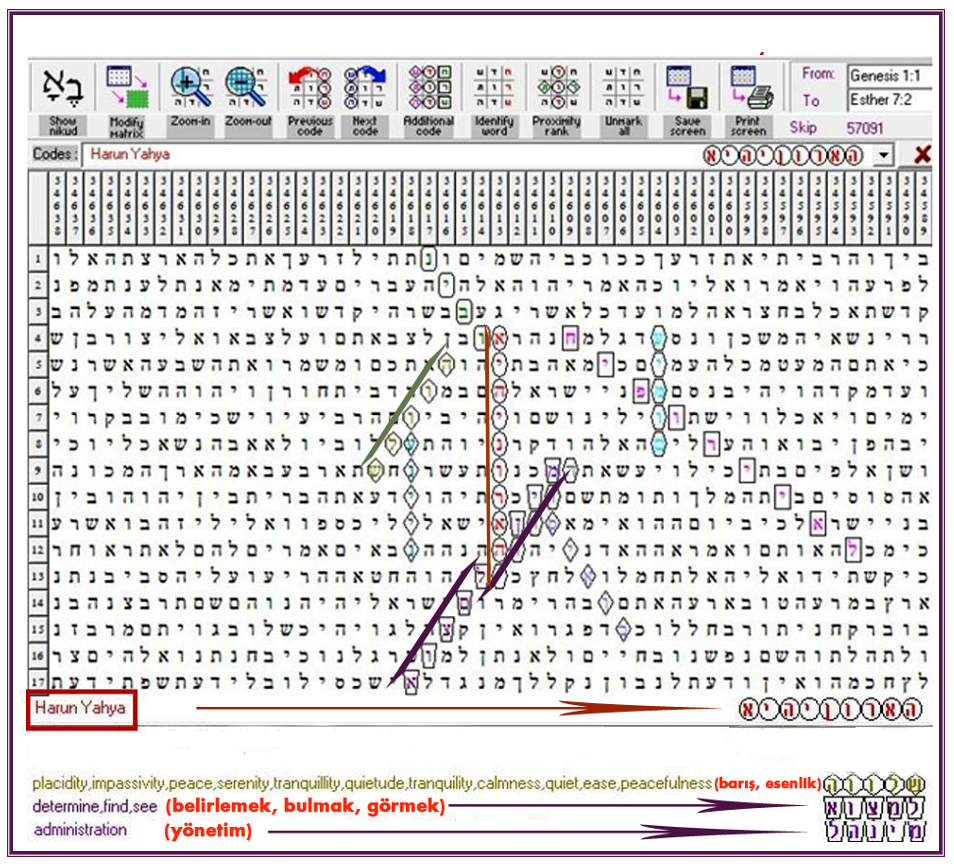954x864 pixels.
Task: Click the To field Esther 7:2
Action: pos(889,100)
